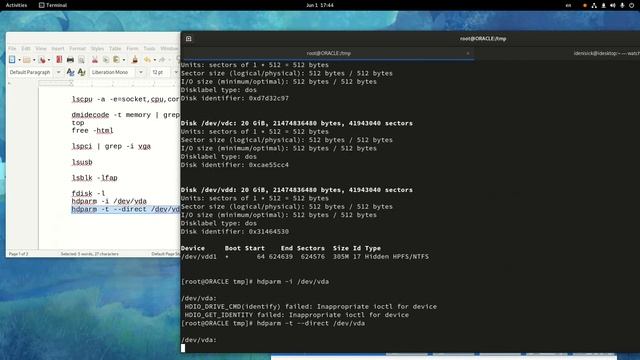This screenshot has height=360, width=640.
Task: Click the Writer horizontal ruler
Action: pyautogui.click(x=109, y=83)
